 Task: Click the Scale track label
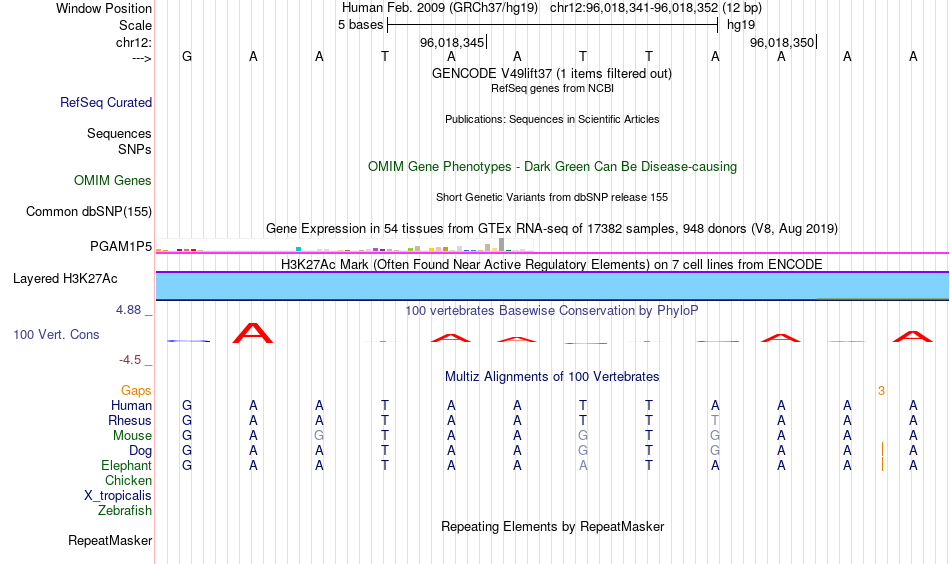[x=135, y=25]
